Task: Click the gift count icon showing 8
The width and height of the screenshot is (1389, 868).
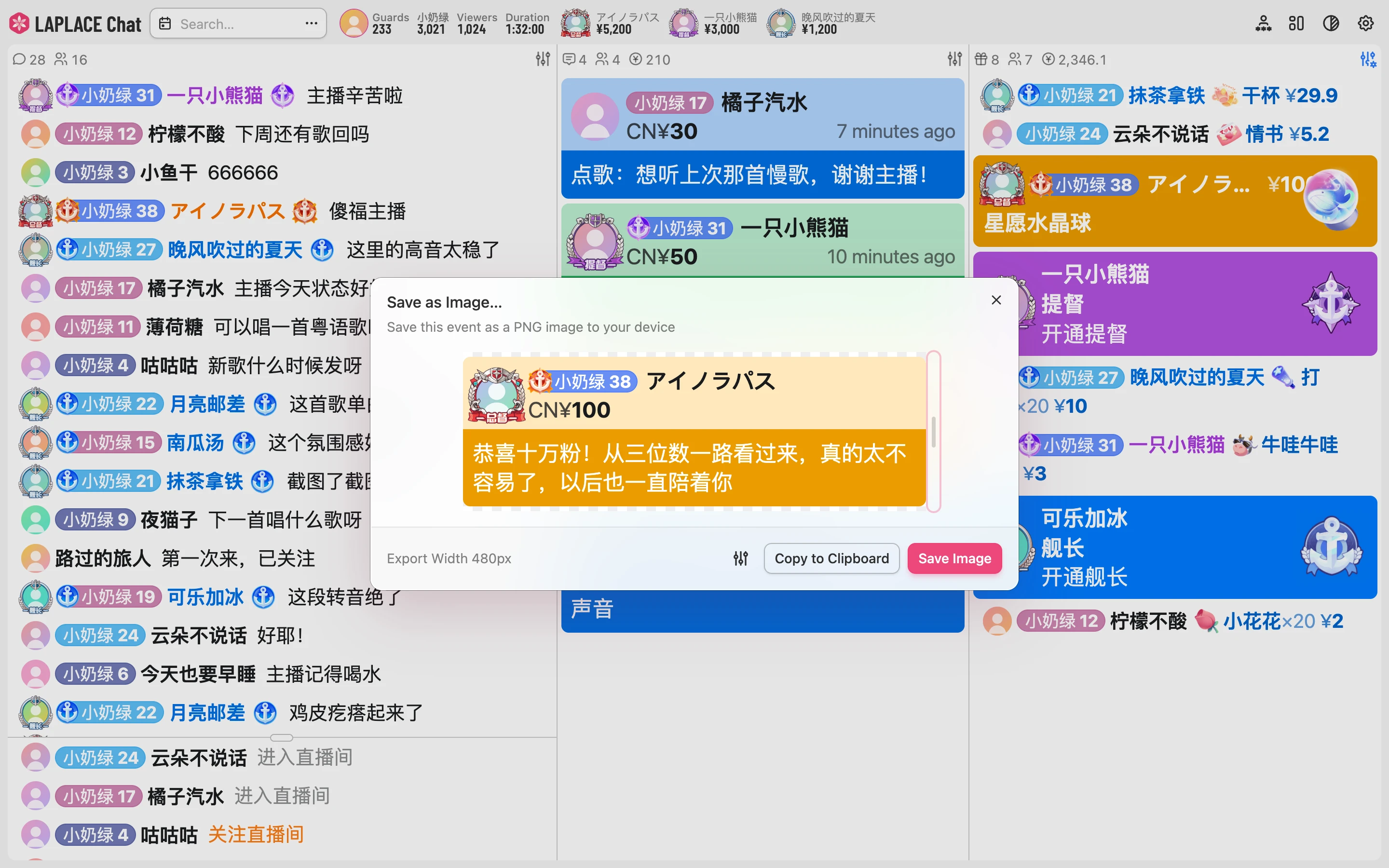Action: point(981,59)
